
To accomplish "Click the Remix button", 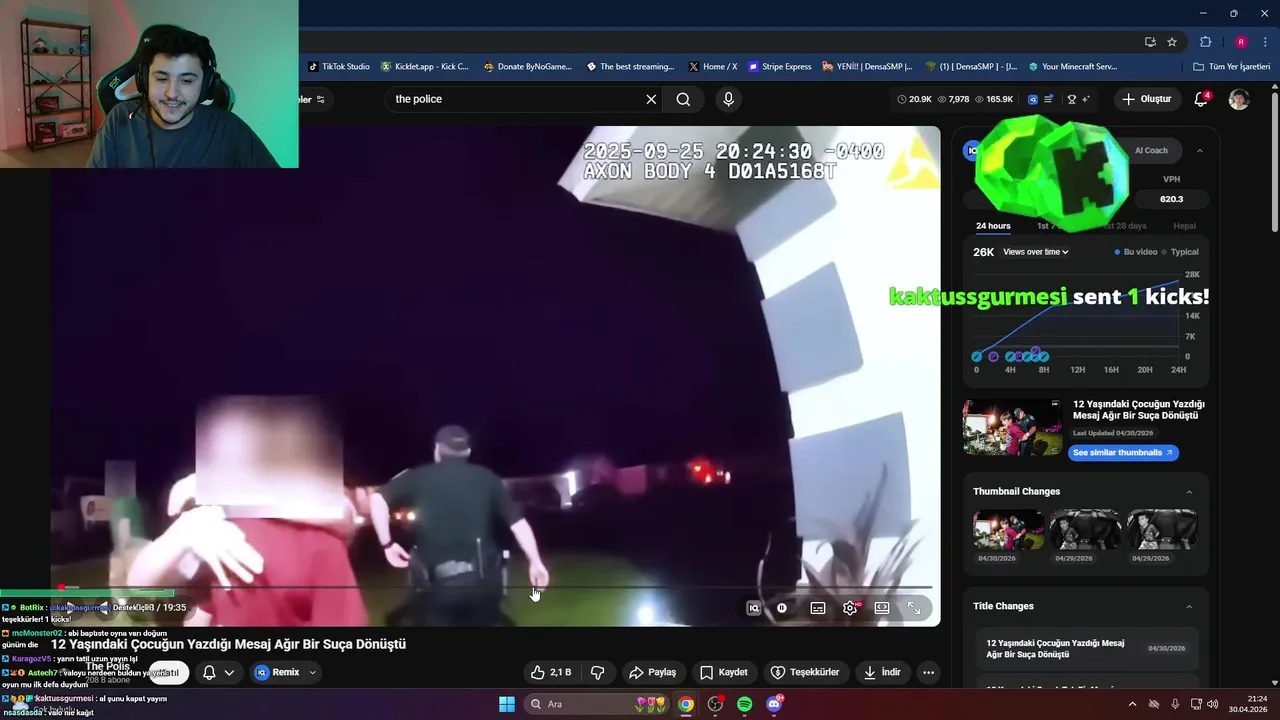I will tap(277, 672).
